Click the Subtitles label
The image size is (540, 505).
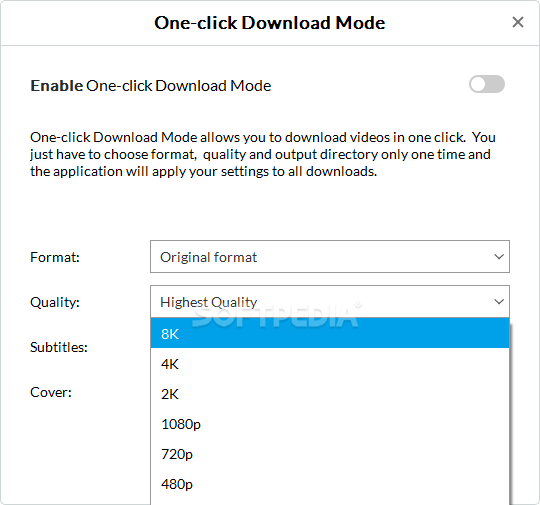[59, 347]
